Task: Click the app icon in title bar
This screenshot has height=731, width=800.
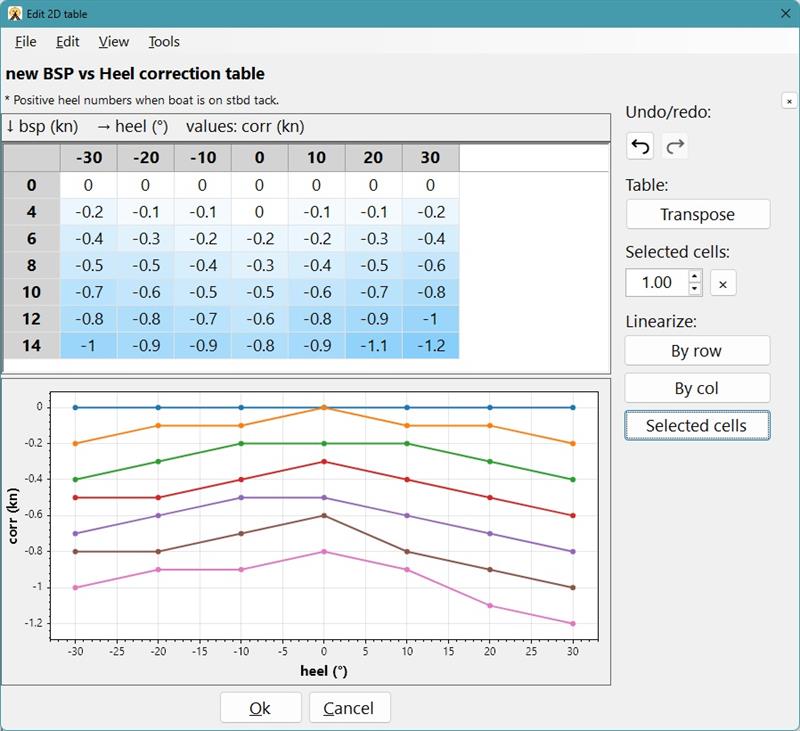Action: pyautogui.click(x=15, y=14)
